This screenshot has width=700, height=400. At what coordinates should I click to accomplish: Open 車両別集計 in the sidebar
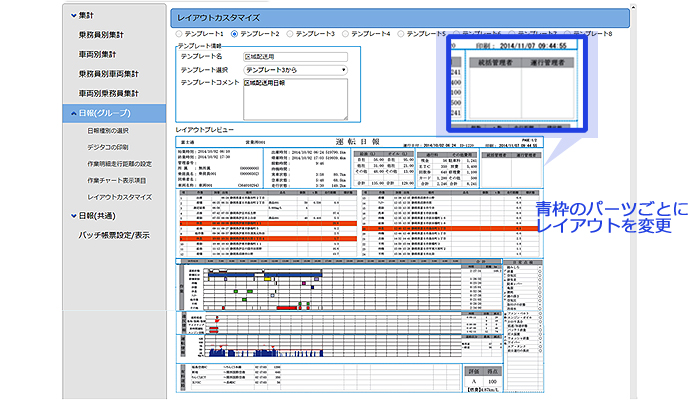[x=97, y=54]
